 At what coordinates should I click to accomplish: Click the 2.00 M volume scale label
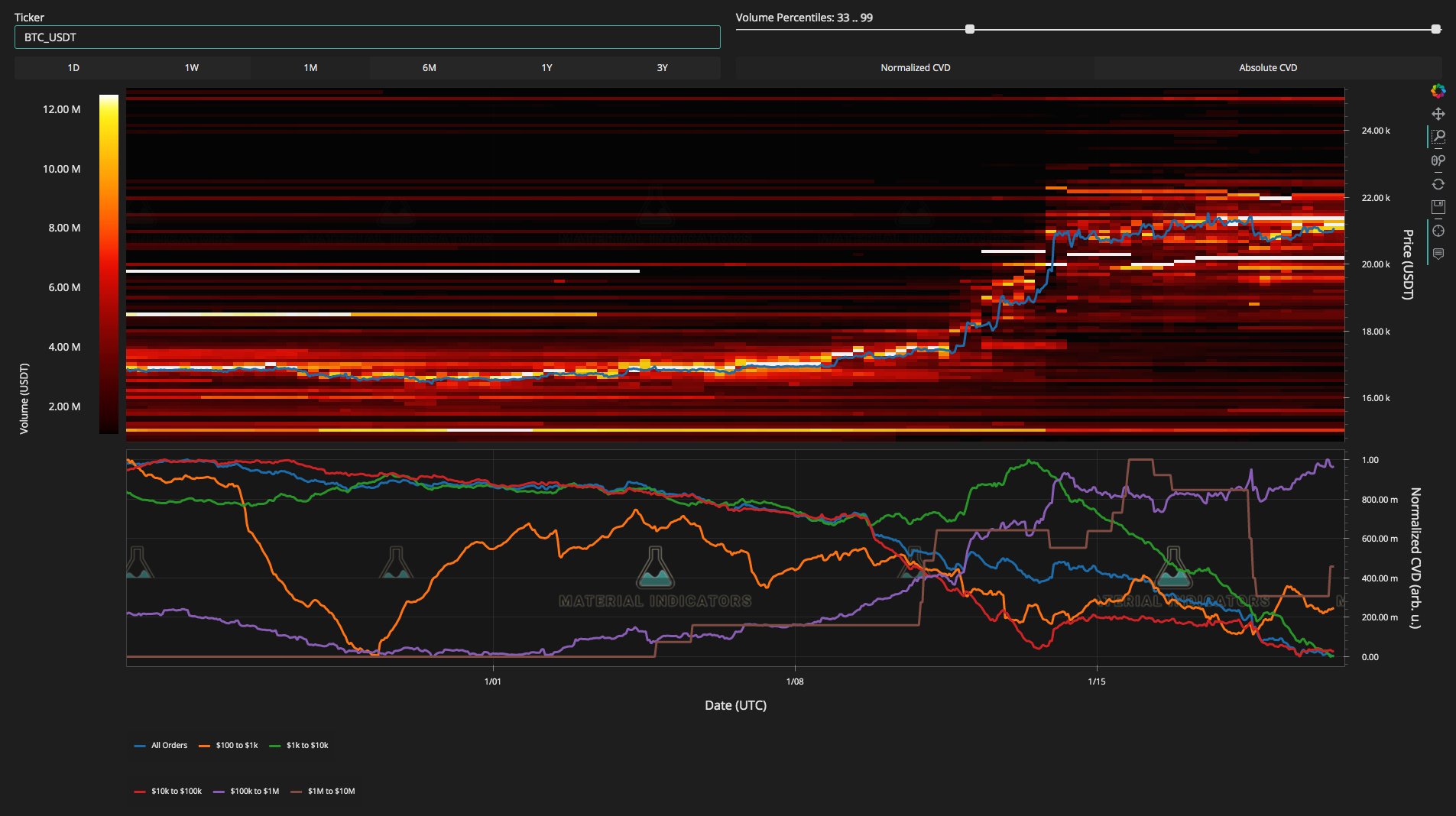(x=64, y=406)
